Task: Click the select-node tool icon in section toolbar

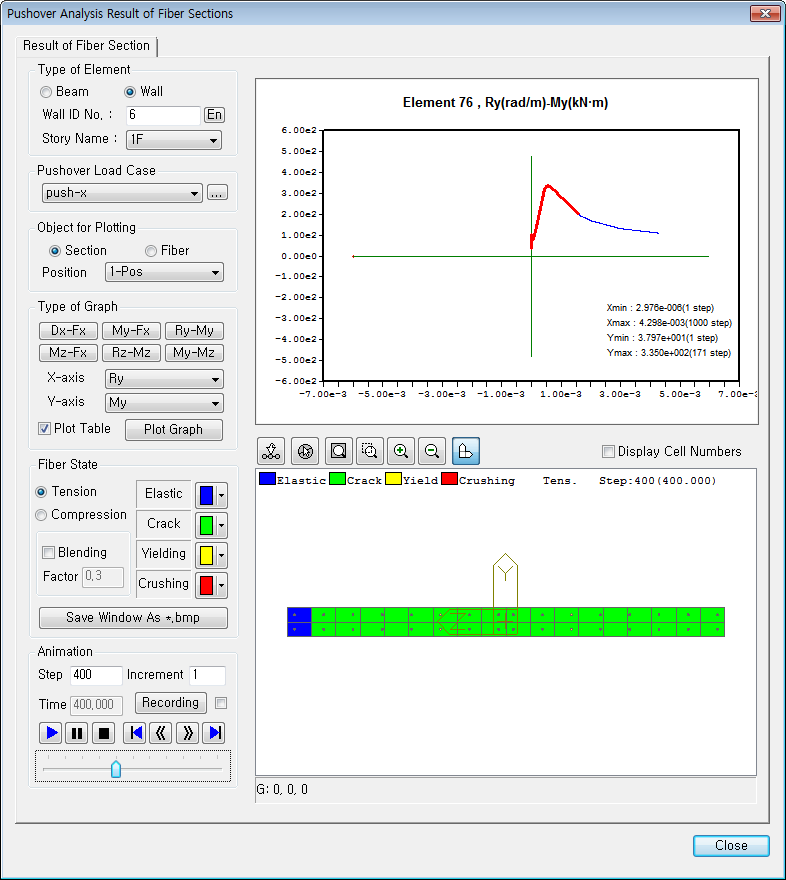Action: pos(271,451)
